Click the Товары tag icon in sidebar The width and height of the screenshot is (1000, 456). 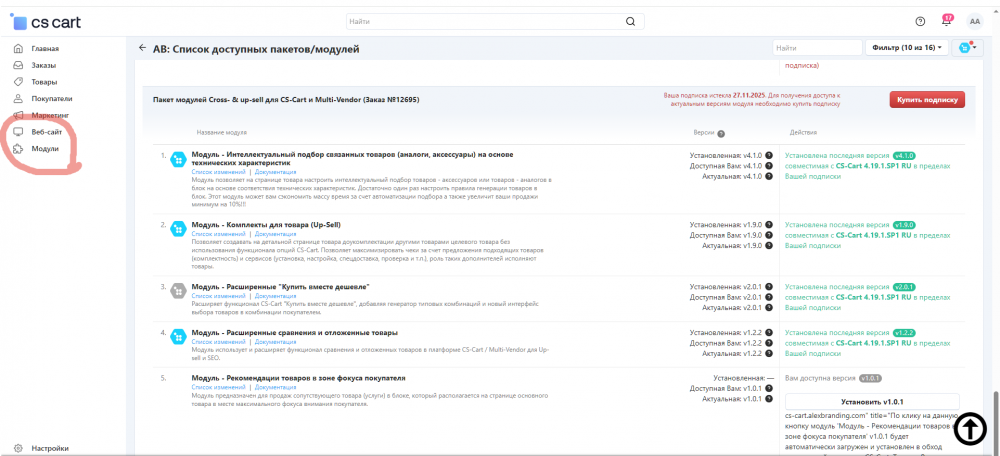click(18, 82)
